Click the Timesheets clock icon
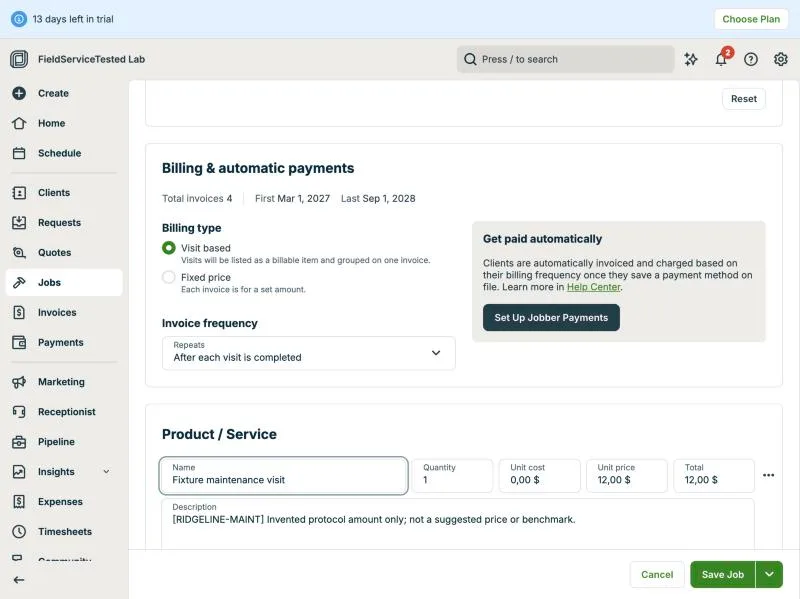 pos(19,532)
